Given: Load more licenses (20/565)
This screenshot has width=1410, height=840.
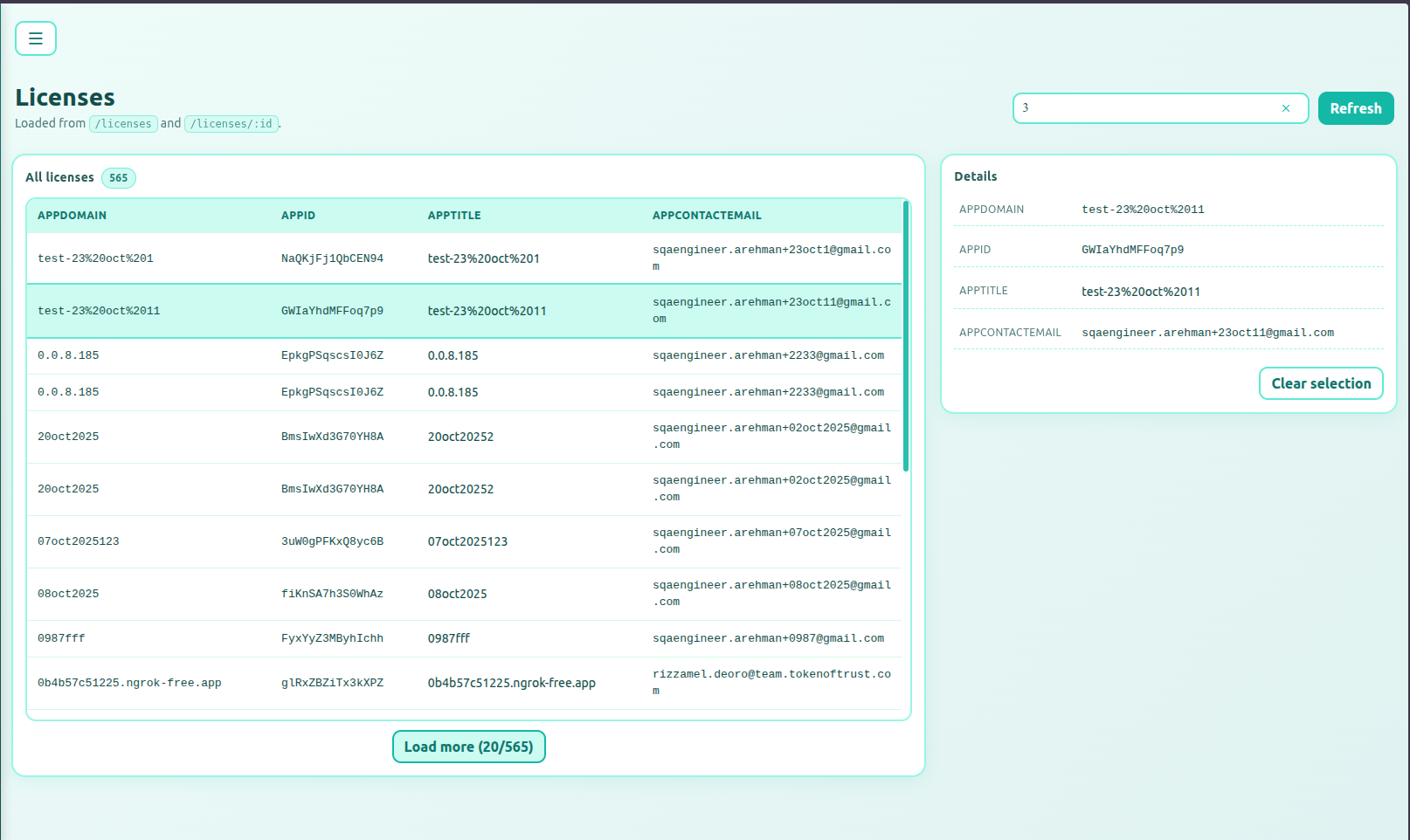Looking at the screenshot, I should coord(468,747).
